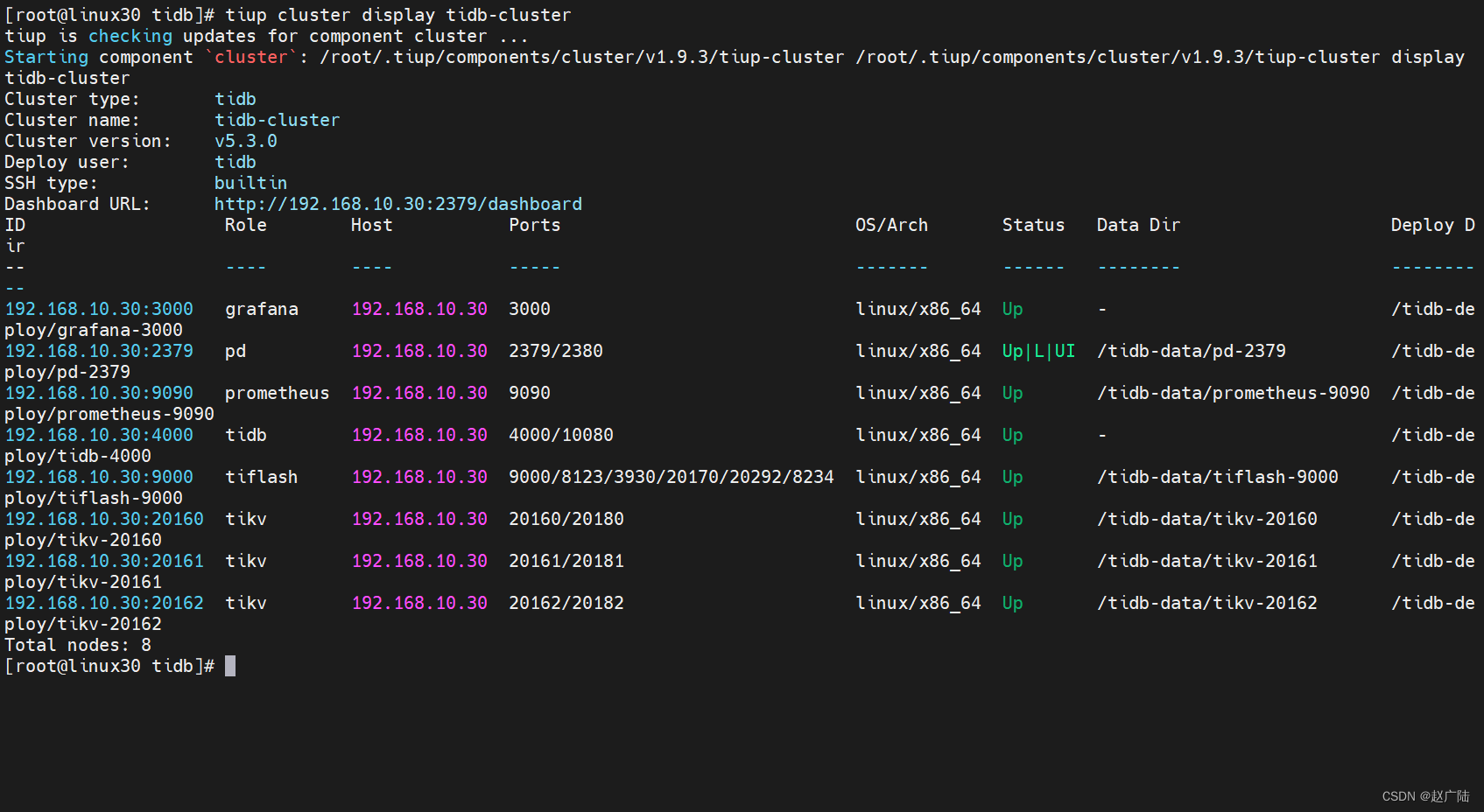The height and width of the screenshot is (812, 1484).
Task: Click the 'Host' column header
Action: coord(372,225)
